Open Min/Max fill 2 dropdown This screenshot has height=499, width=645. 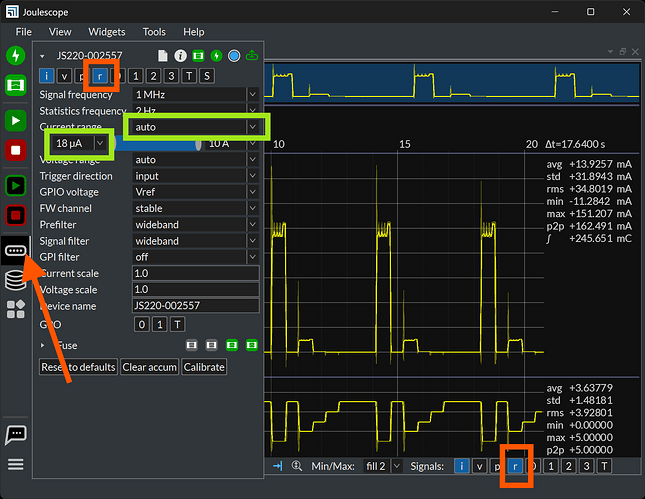pyautogui.click(x=382, y=466)
